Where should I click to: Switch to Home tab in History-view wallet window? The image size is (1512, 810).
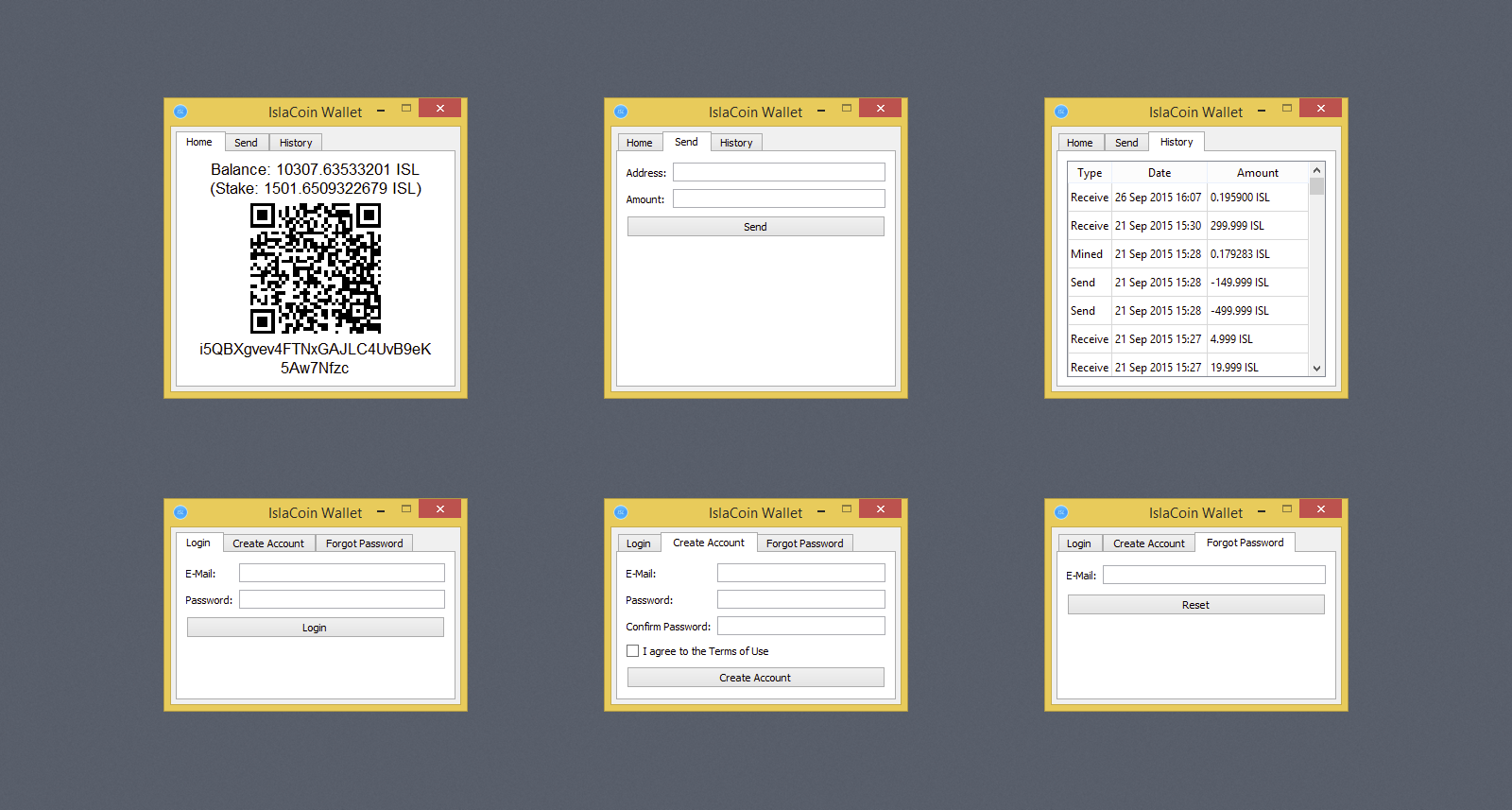coord(1080,143)
